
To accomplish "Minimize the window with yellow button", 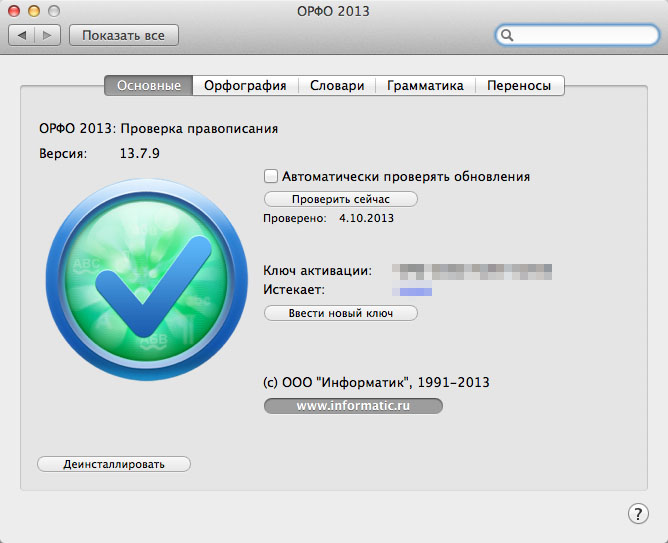I will (34, 11).
